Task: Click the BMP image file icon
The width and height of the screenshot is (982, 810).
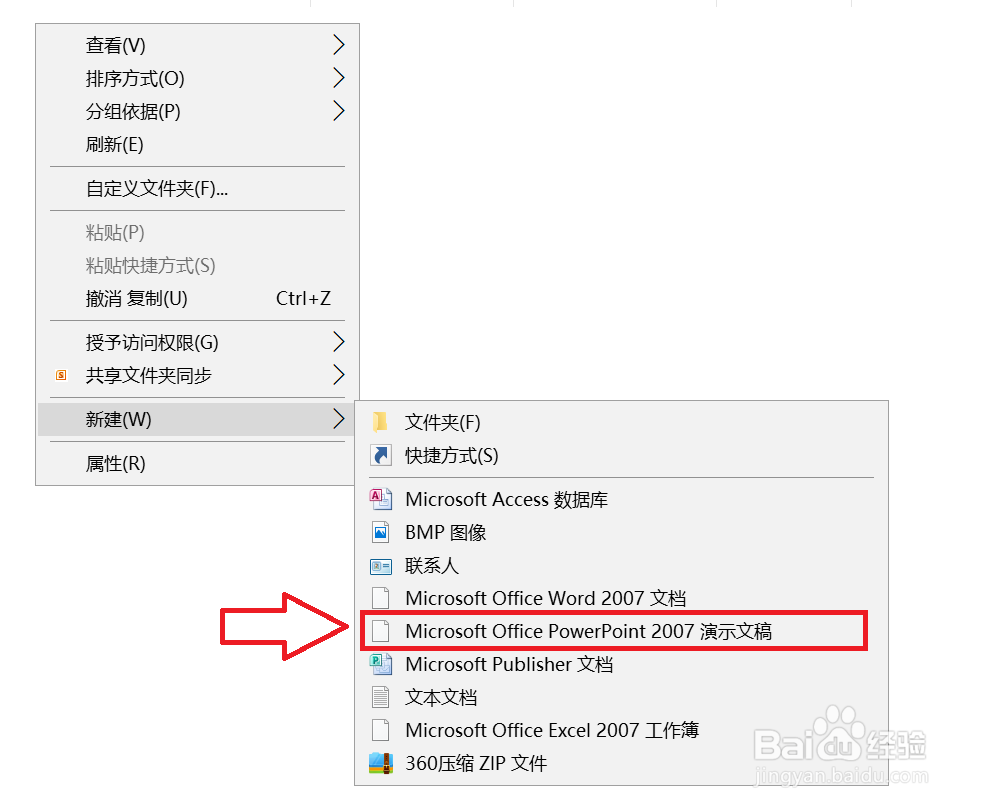Action: click(381, 532)
